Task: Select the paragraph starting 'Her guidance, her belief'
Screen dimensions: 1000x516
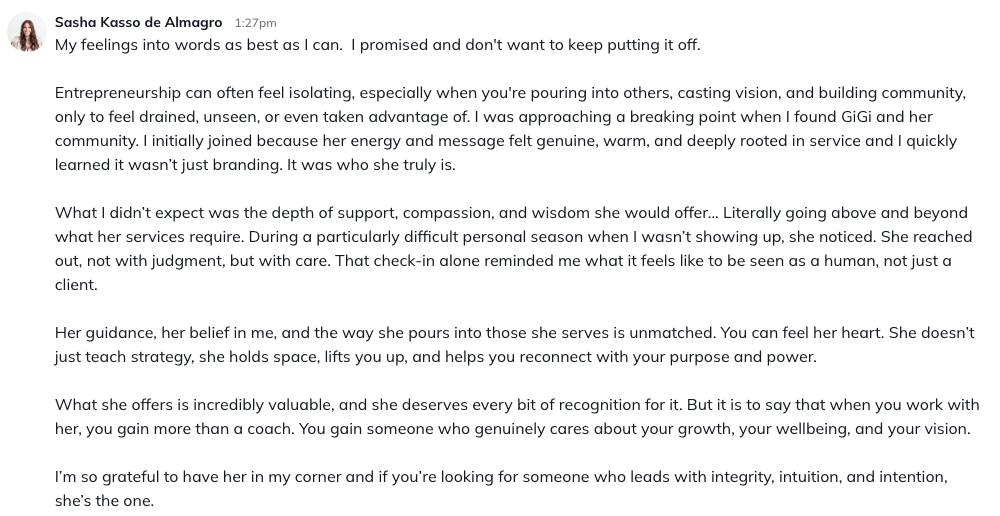Action: [x=515, y=344]
